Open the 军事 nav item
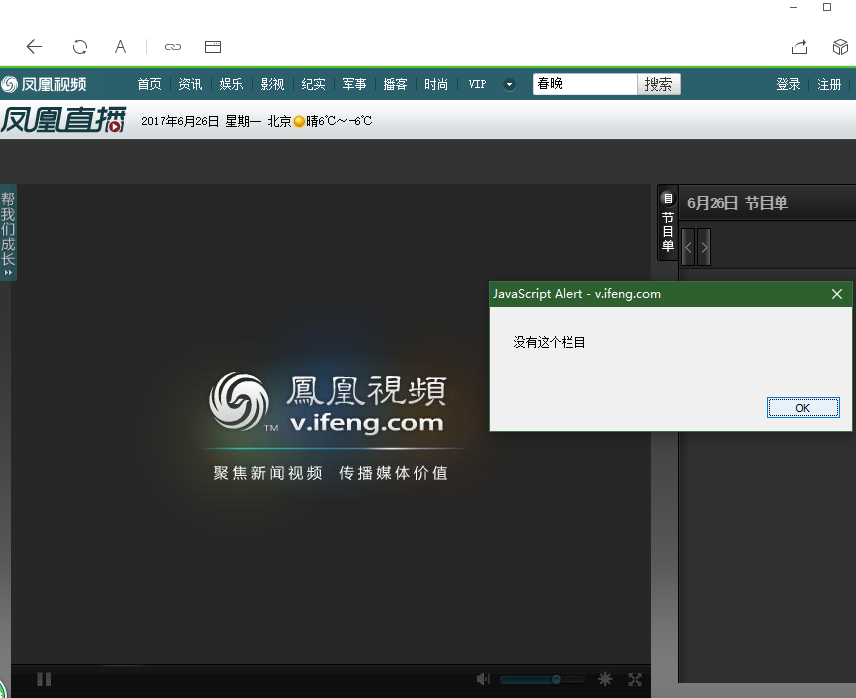Screen dimensions: 856x698 354,84
